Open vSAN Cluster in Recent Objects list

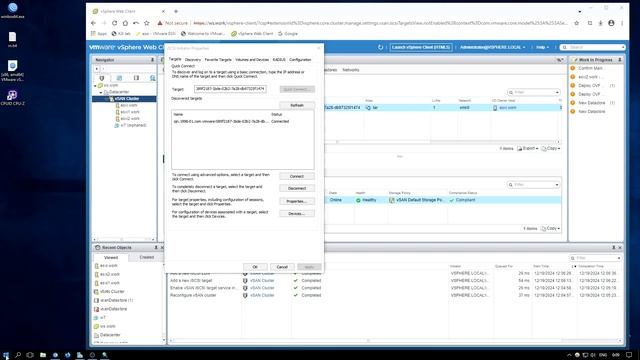[112, 291]
